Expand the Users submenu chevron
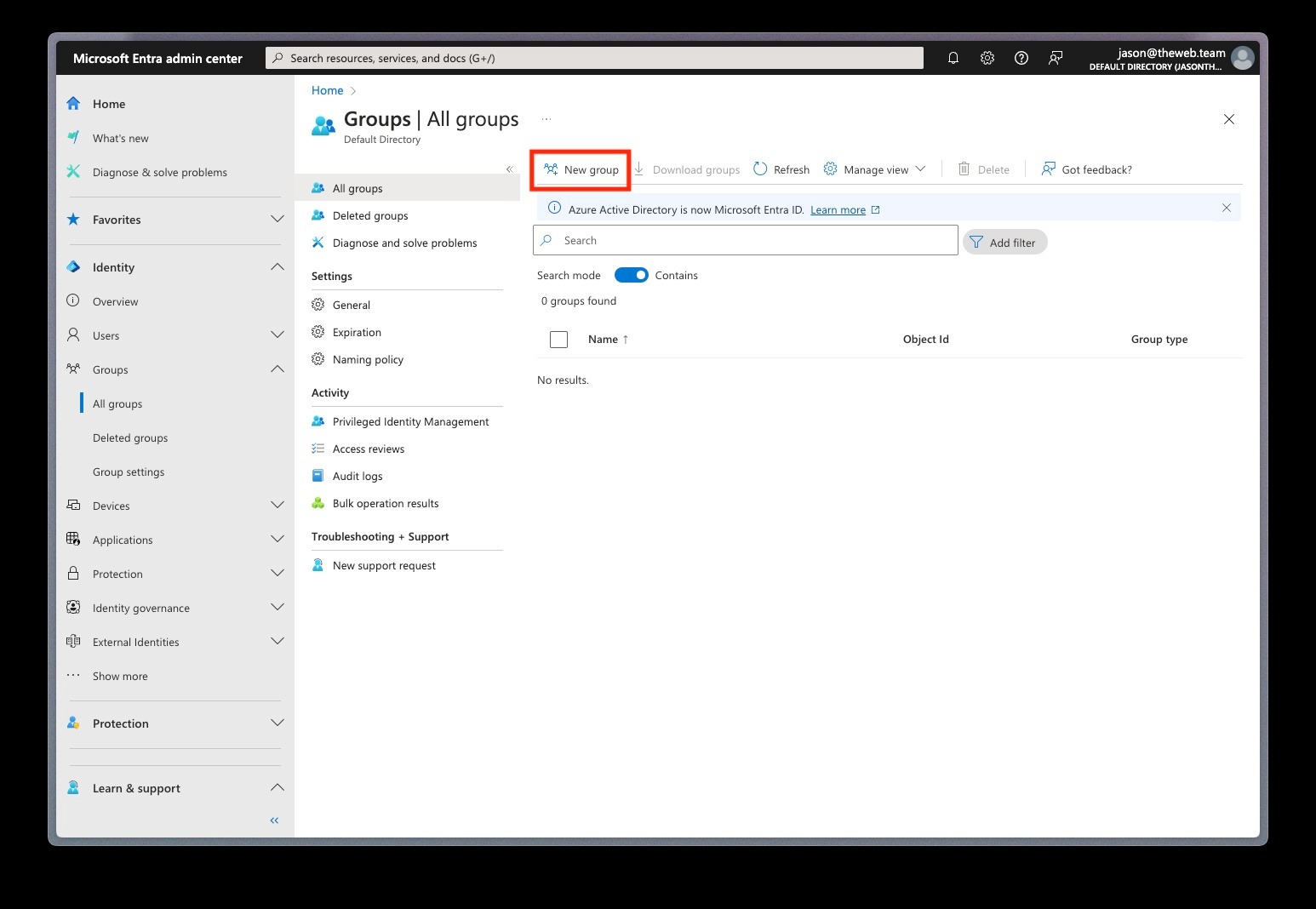1316x909 pixels. tap(278, 335)
